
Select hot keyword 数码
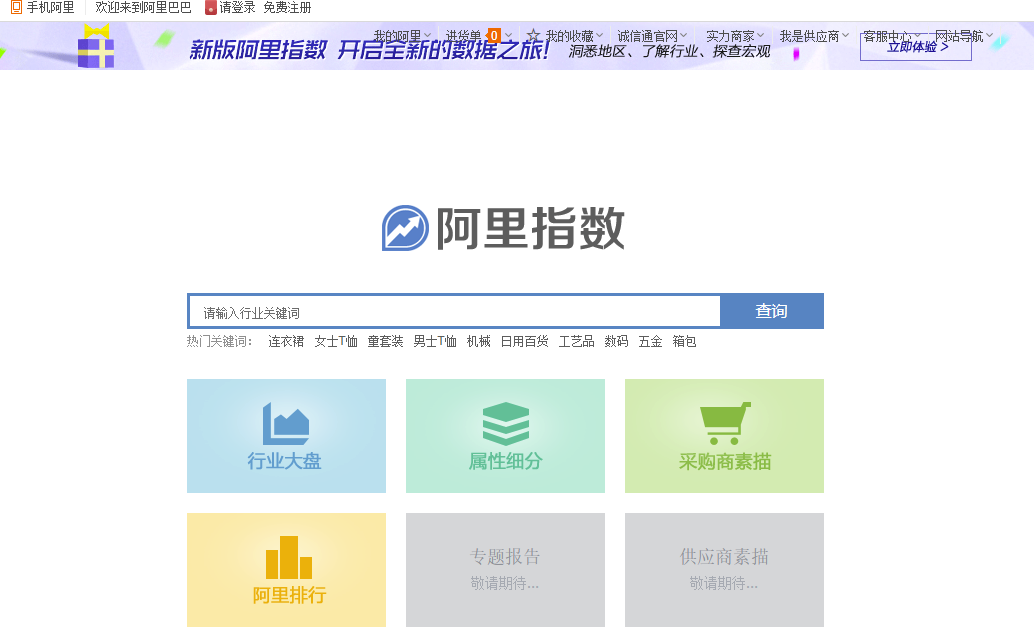[617, 341]
